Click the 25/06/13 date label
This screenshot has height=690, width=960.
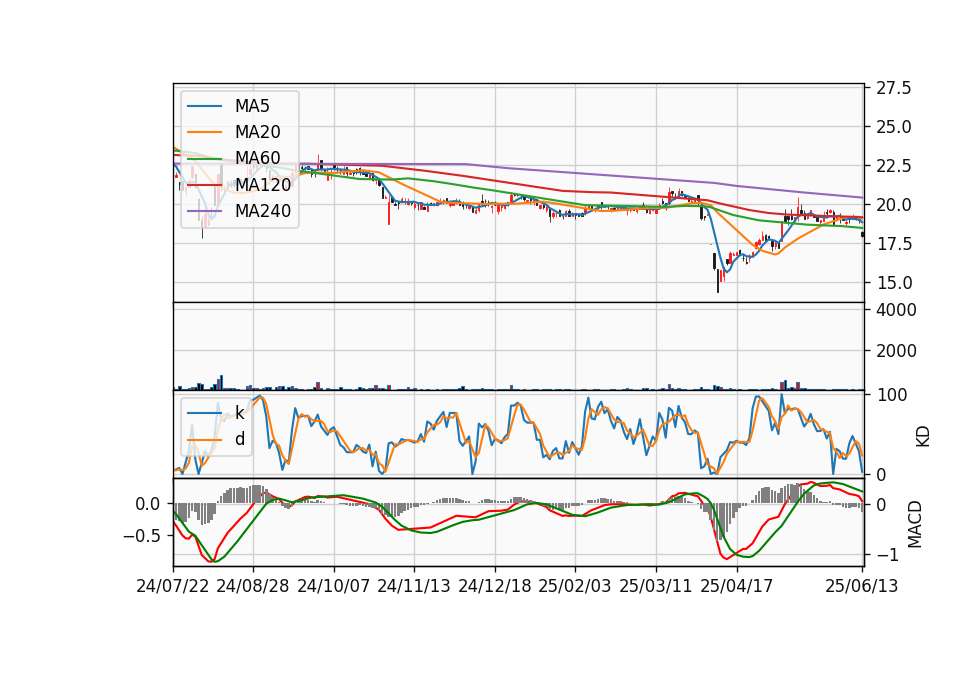click(x=862, y=586)
